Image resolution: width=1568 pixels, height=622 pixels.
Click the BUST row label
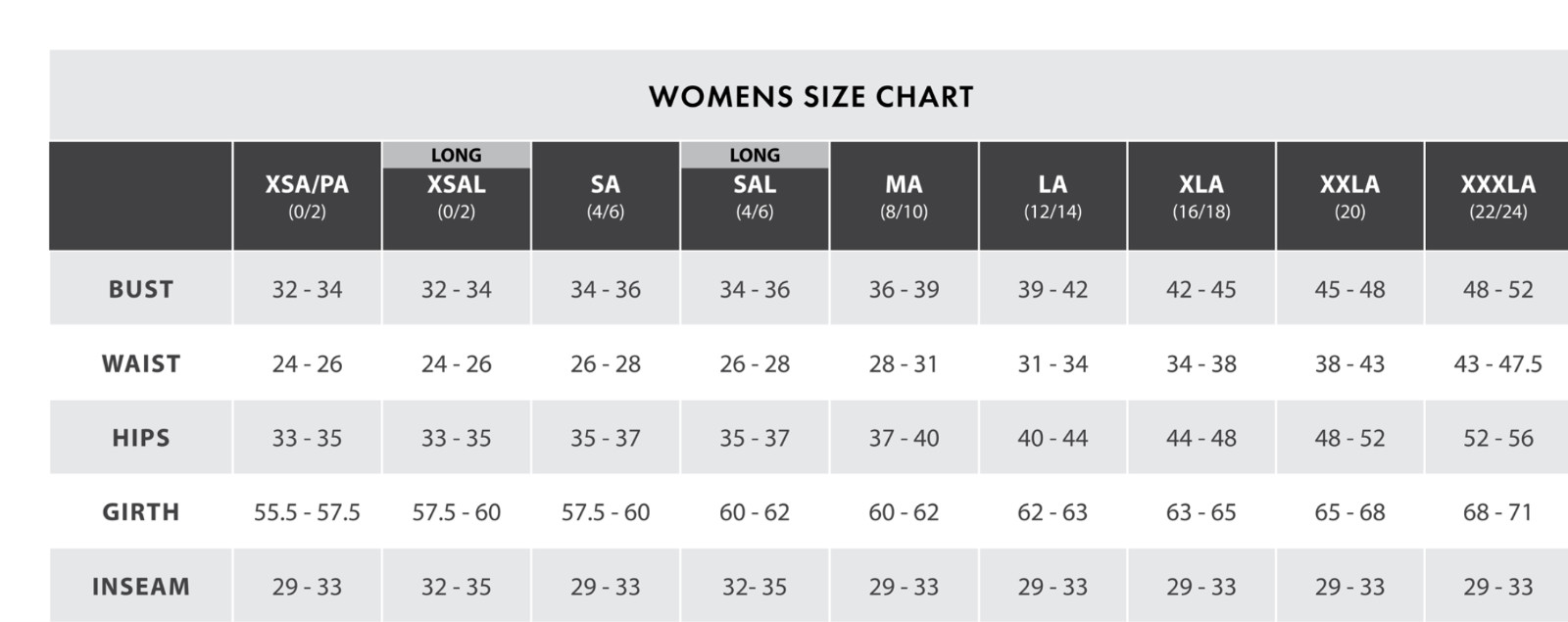pos(141,289)
